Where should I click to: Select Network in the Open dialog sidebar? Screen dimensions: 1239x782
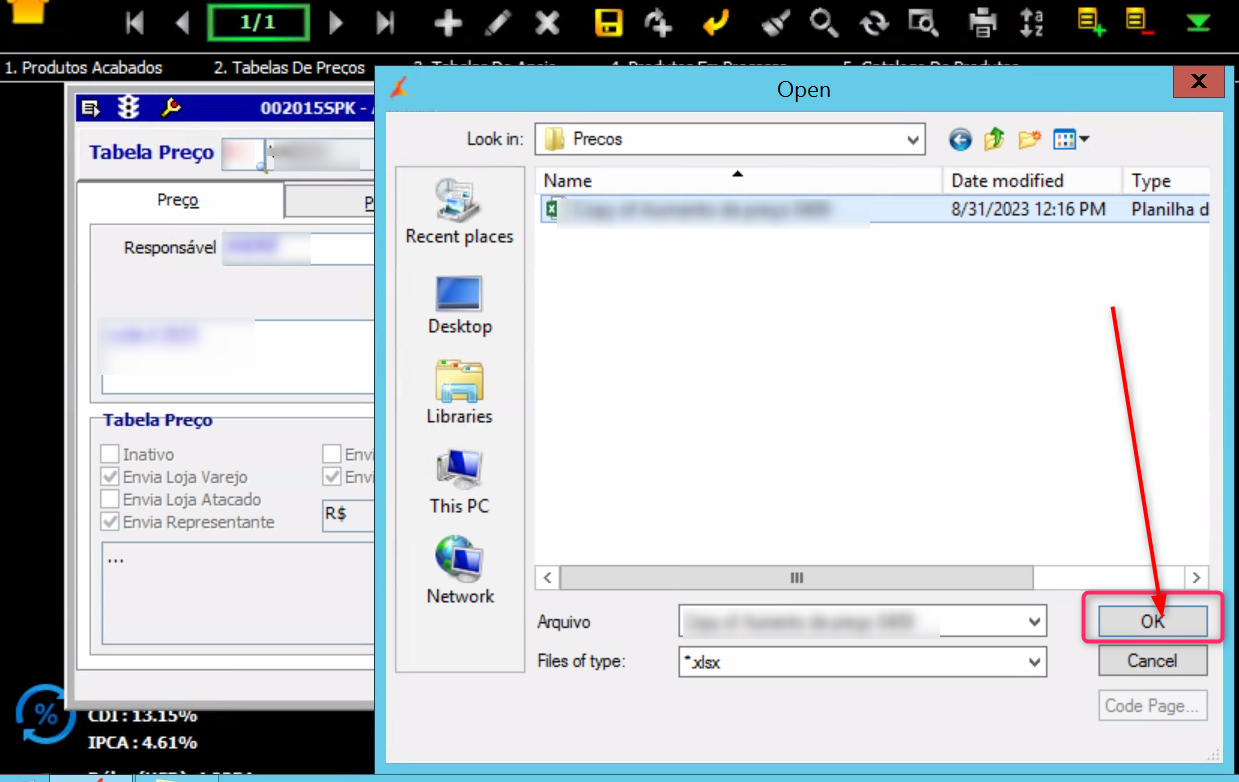coord(460,571)
